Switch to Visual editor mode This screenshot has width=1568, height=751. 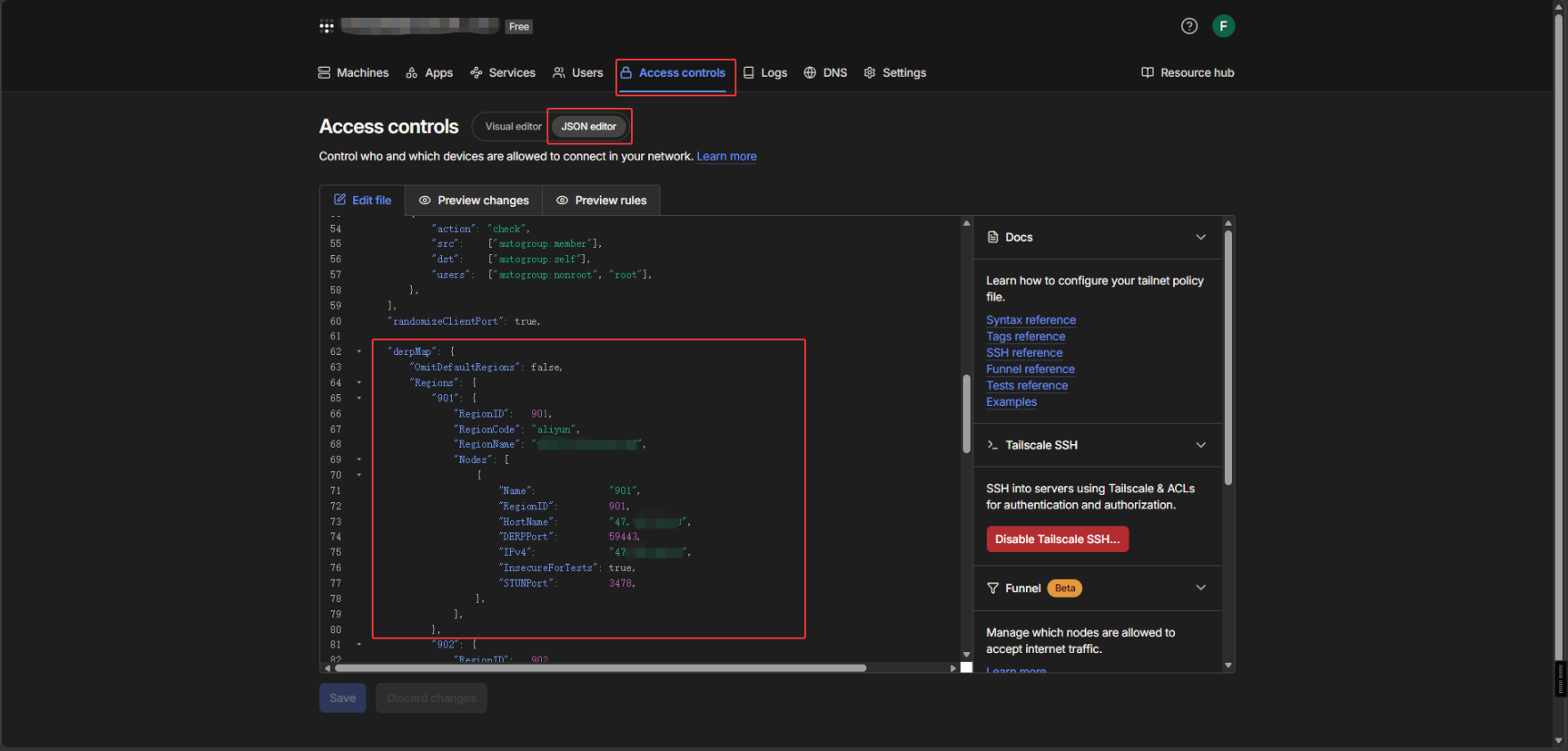coord(513,127)
